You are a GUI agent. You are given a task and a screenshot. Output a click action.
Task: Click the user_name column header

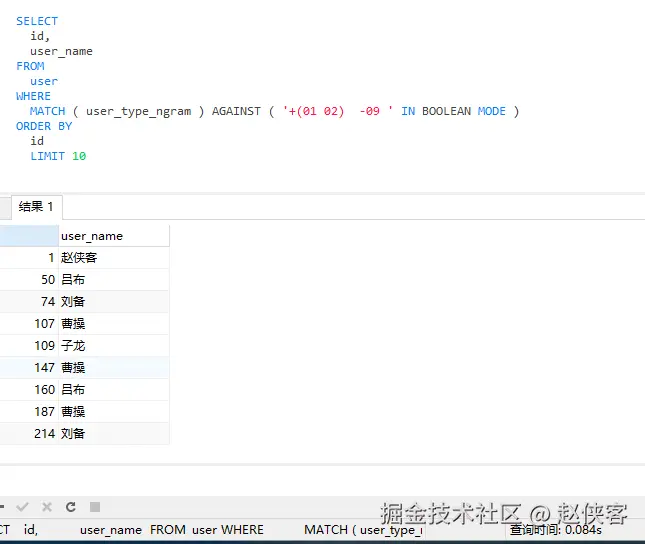(x=114, y=236)
